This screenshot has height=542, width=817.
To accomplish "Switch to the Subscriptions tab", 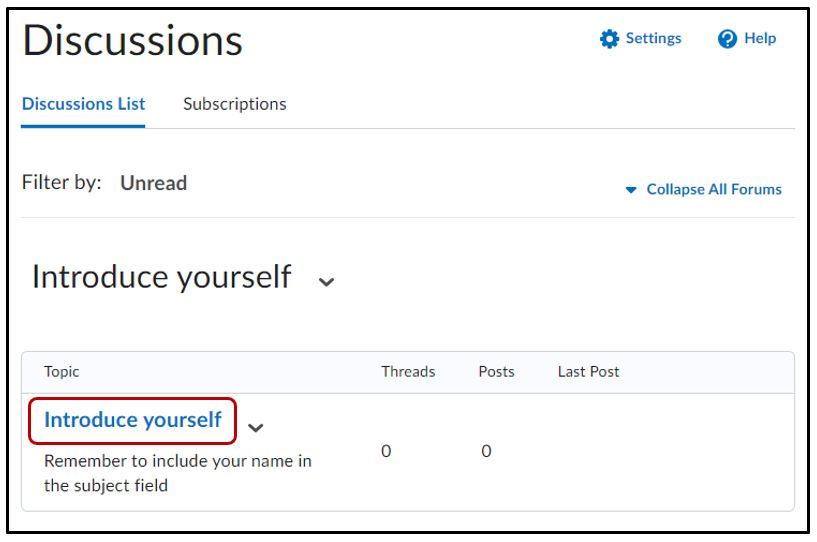I will 234,104.
